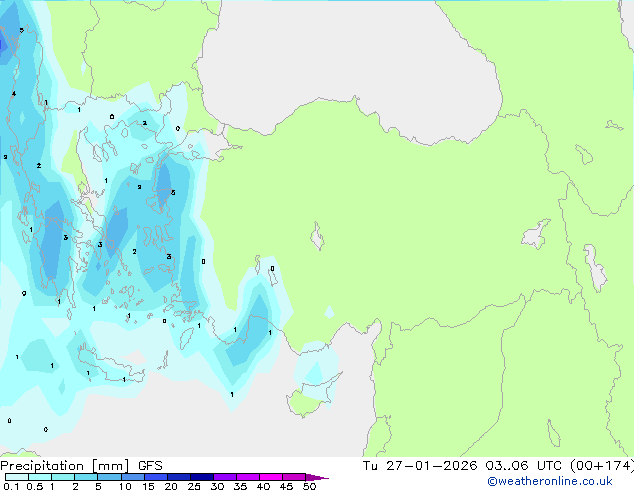The image size is (634, 490).
Task: Pick legend swatch between 15 and 20
Action: pyautogui.click(x=155, y=477)
